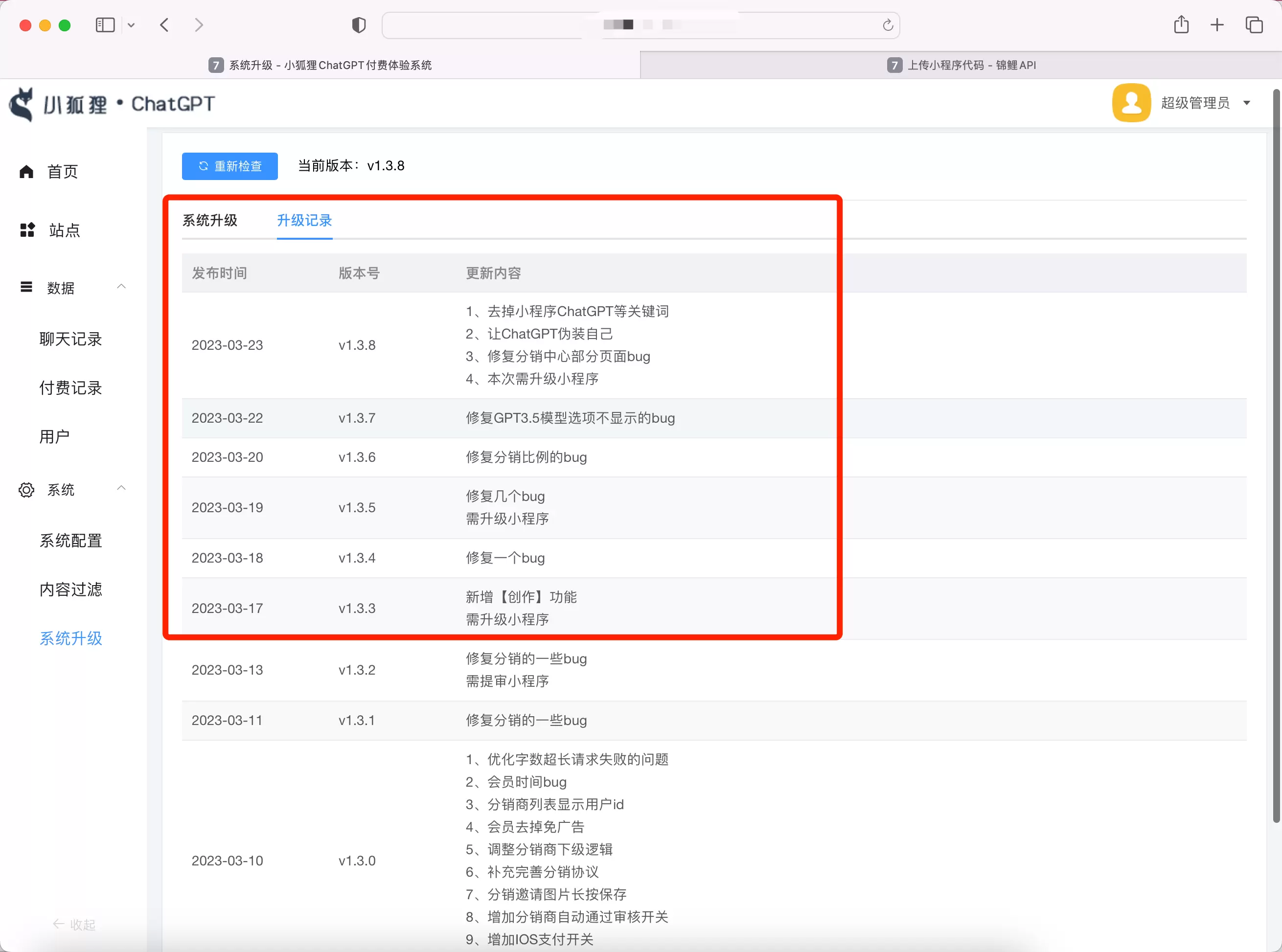1282x952 pixels.
Task: Collapse the 数据 menu chevron
Action: pyautogui.click(x=121, y=286)
